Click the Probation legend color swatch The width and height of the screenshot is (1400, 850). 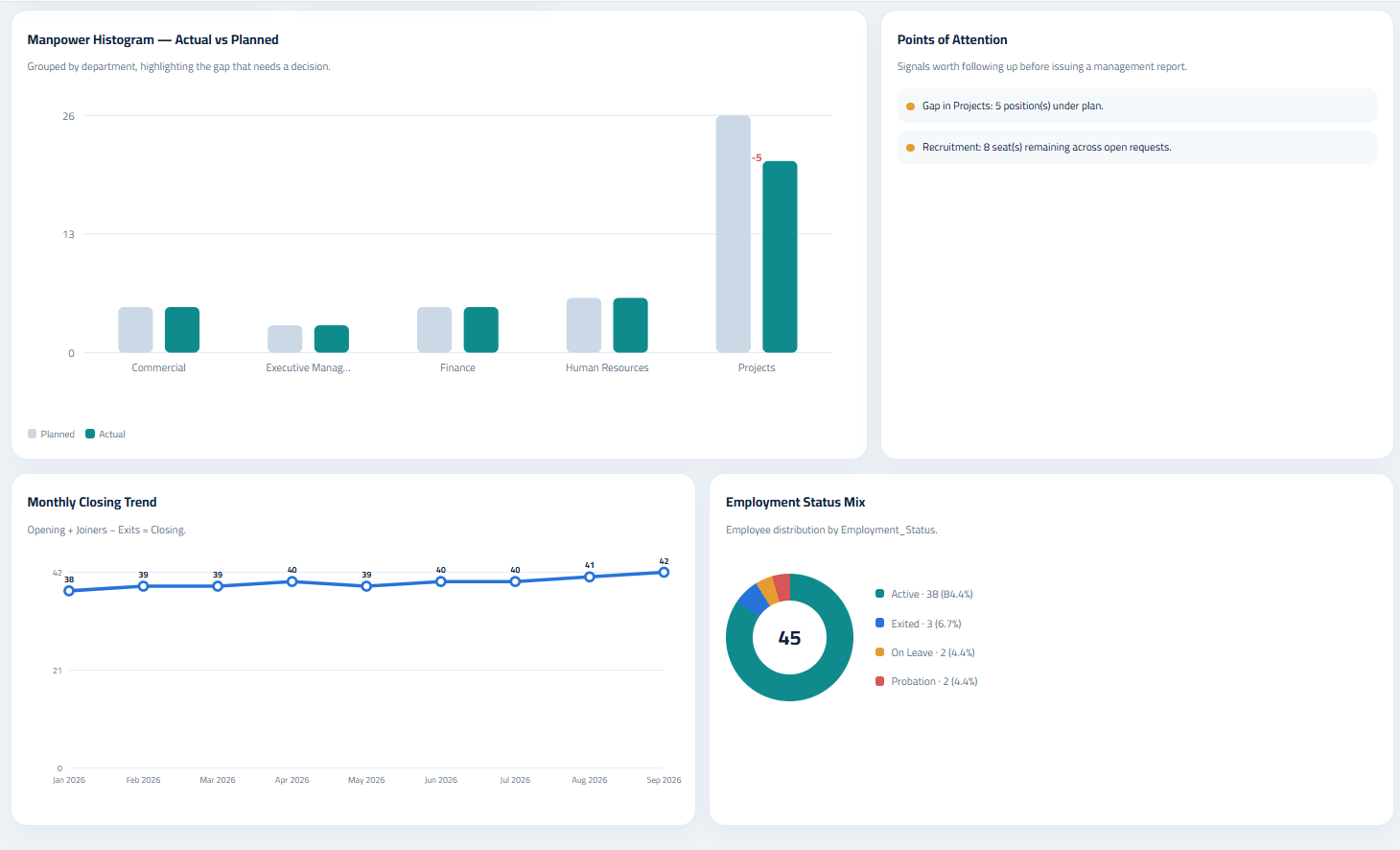point(880,681)
